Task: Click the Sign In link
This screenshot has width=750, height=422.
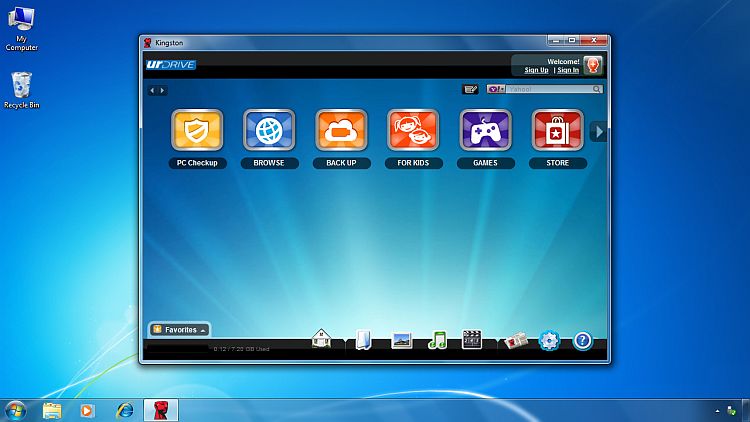Action: (568, 70)
